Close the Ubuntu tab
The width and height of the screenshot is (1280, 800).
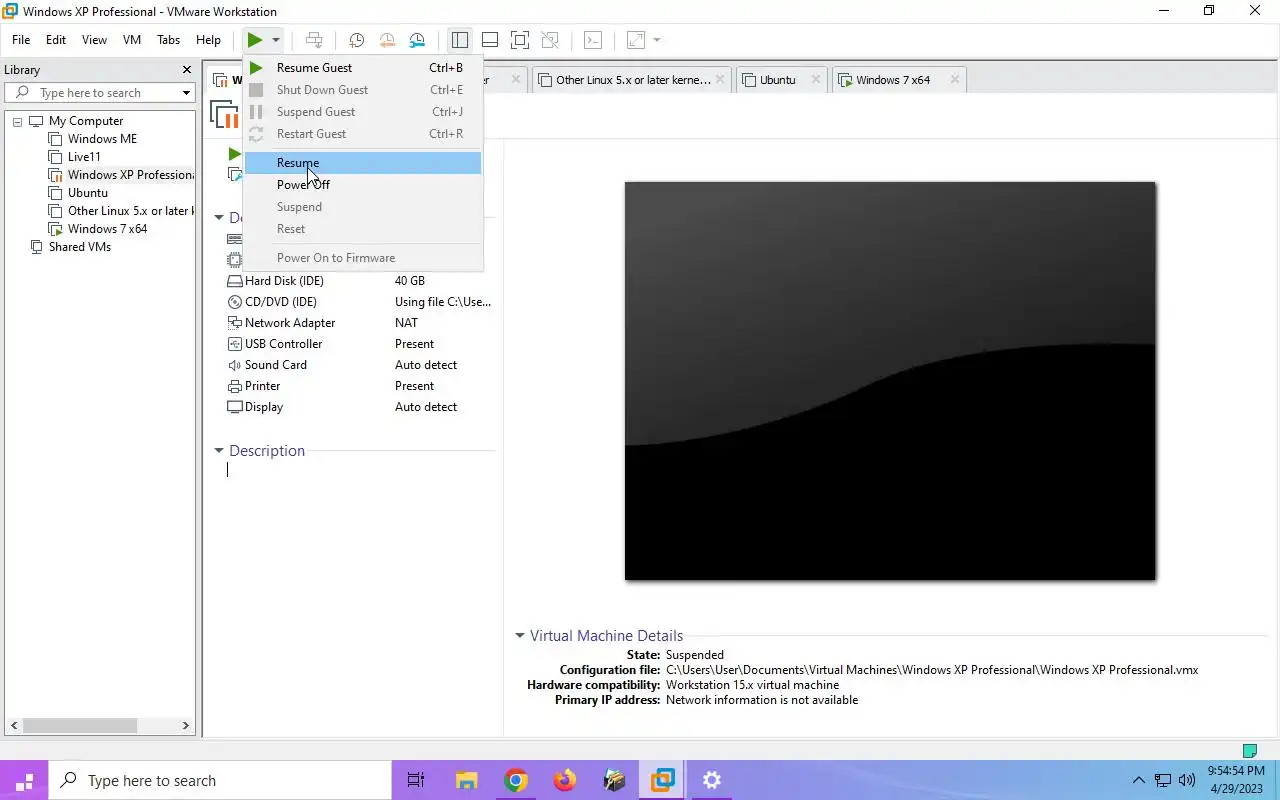coord(816,80)
